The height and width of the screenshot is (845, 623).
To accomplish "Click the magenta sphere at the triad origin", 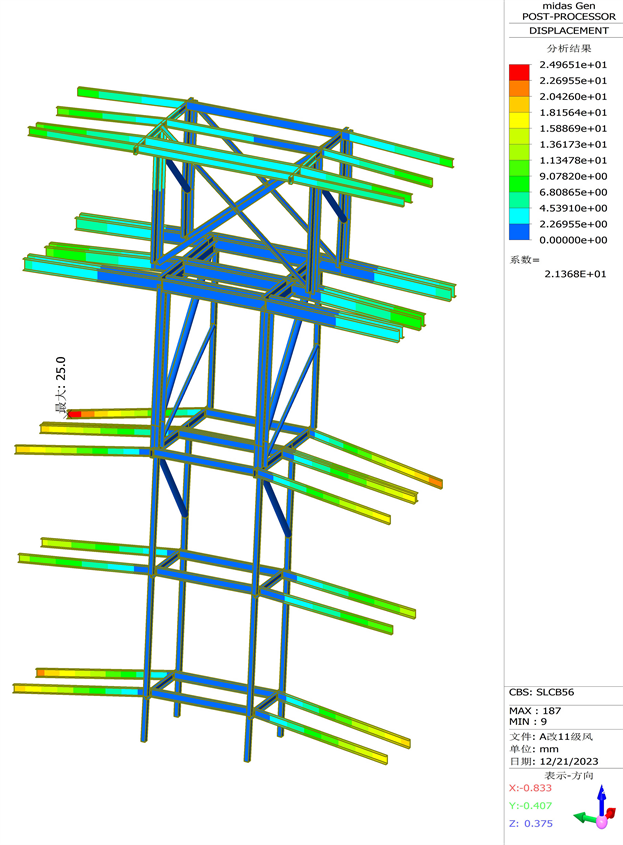I will (602, 822).
